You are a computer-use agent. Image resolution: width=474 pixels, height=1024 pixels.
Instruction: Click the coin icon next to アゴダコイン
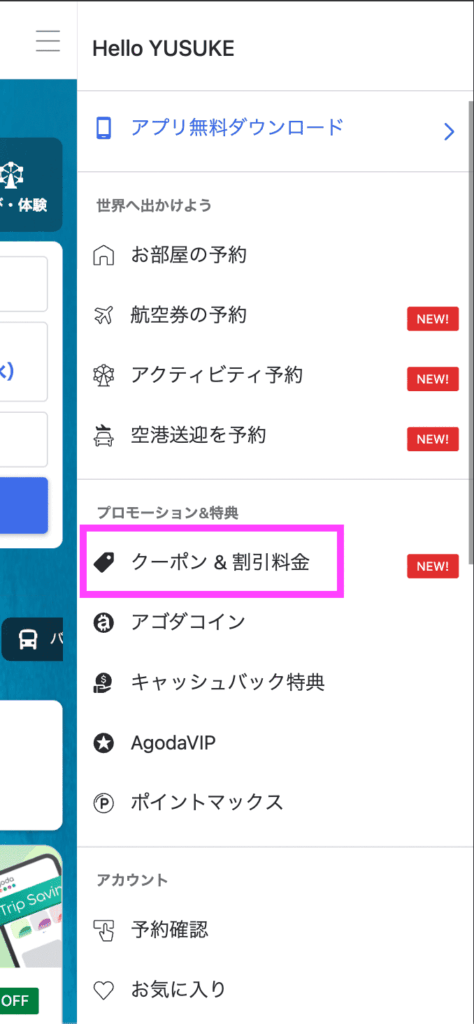point(104,623)
